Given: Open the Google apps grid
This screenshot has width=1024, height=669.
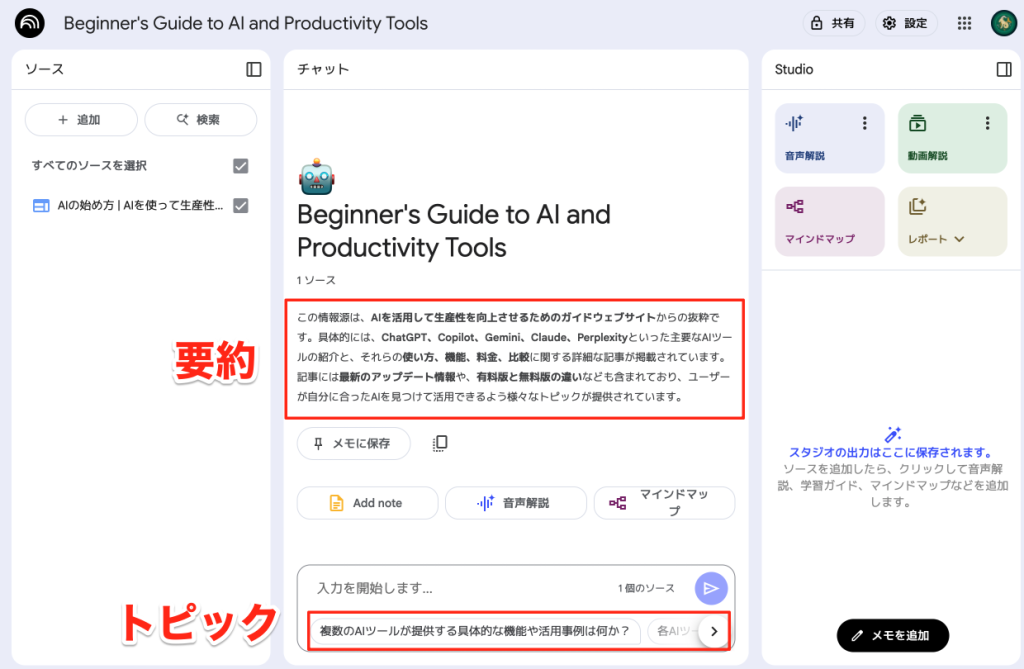Looking at the screenshot, I should (x=964, y=23).
